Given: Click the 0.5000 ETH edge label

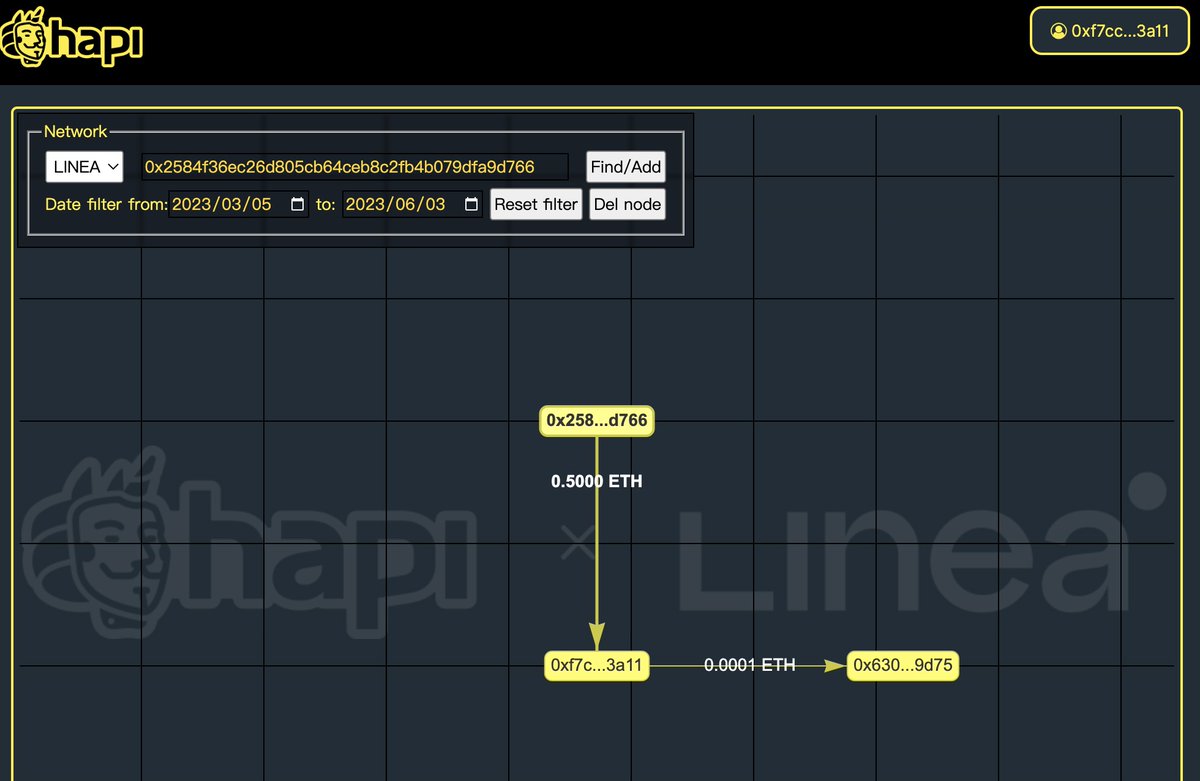Looking at the screenshot, I should click(x=597, y=481).
